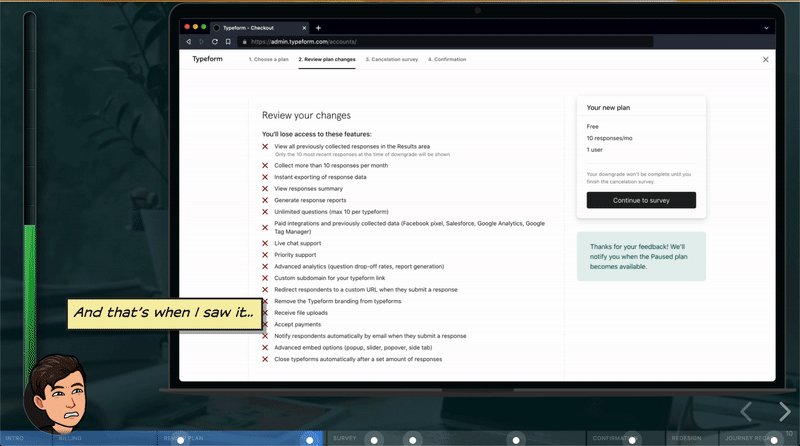This screenshot has height=446, width=800.
Task: Click the Continue to survey button
Action: (x=641, y=200)
